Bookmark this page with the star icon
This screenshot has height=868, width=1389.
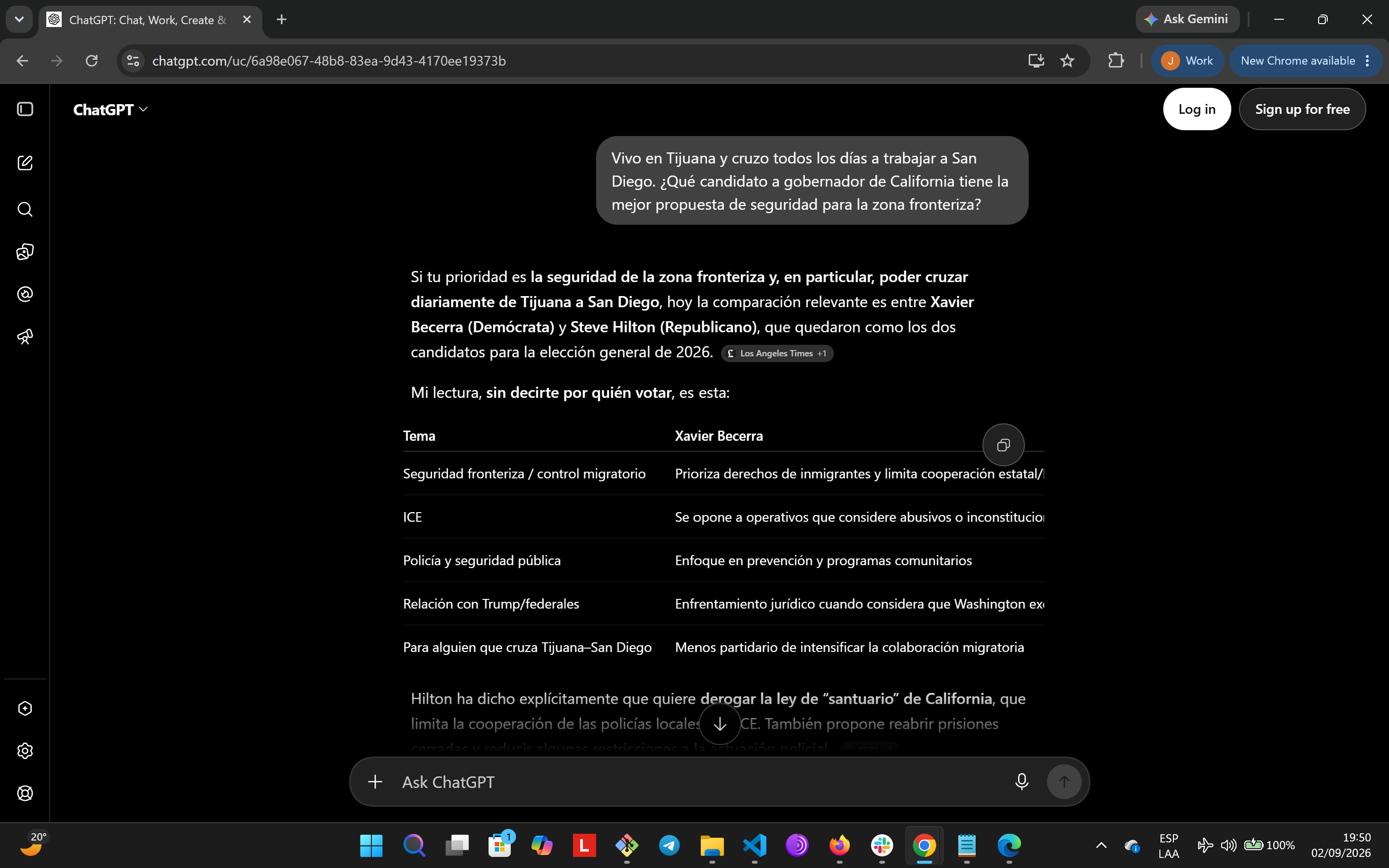[1067, 61]
